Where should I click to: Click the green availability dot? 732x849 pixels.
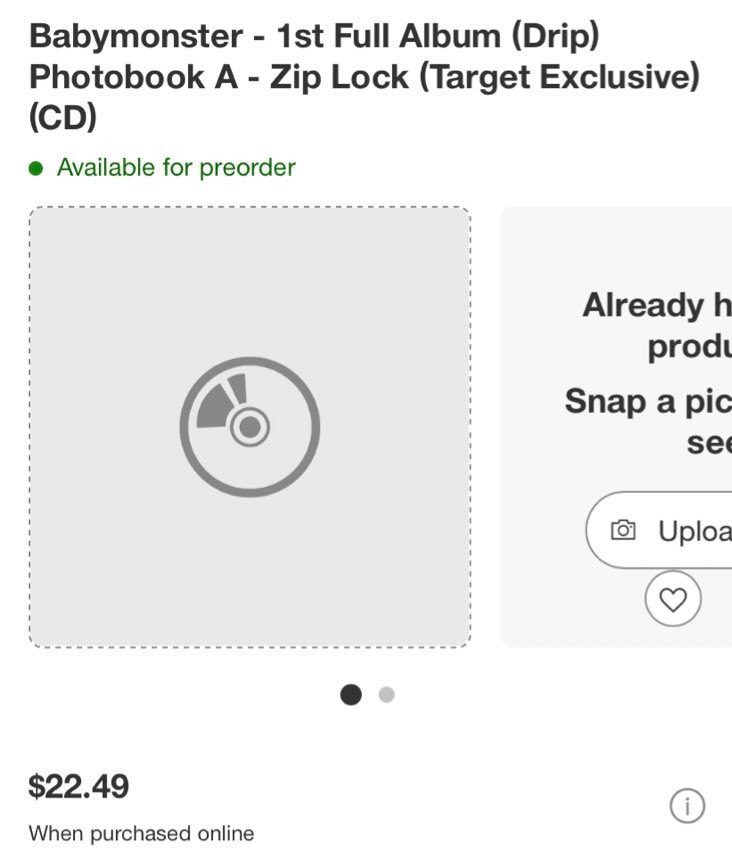[36, 168]
